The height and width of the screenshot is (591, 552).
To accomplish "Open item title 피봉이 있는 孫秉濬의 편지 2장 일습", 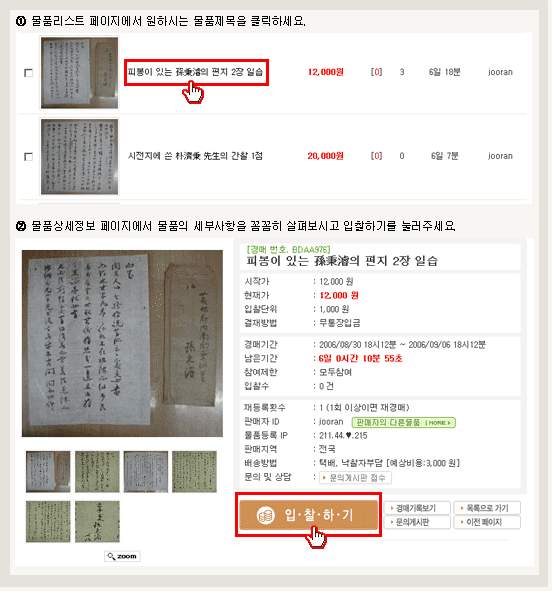I will [195, 72].
